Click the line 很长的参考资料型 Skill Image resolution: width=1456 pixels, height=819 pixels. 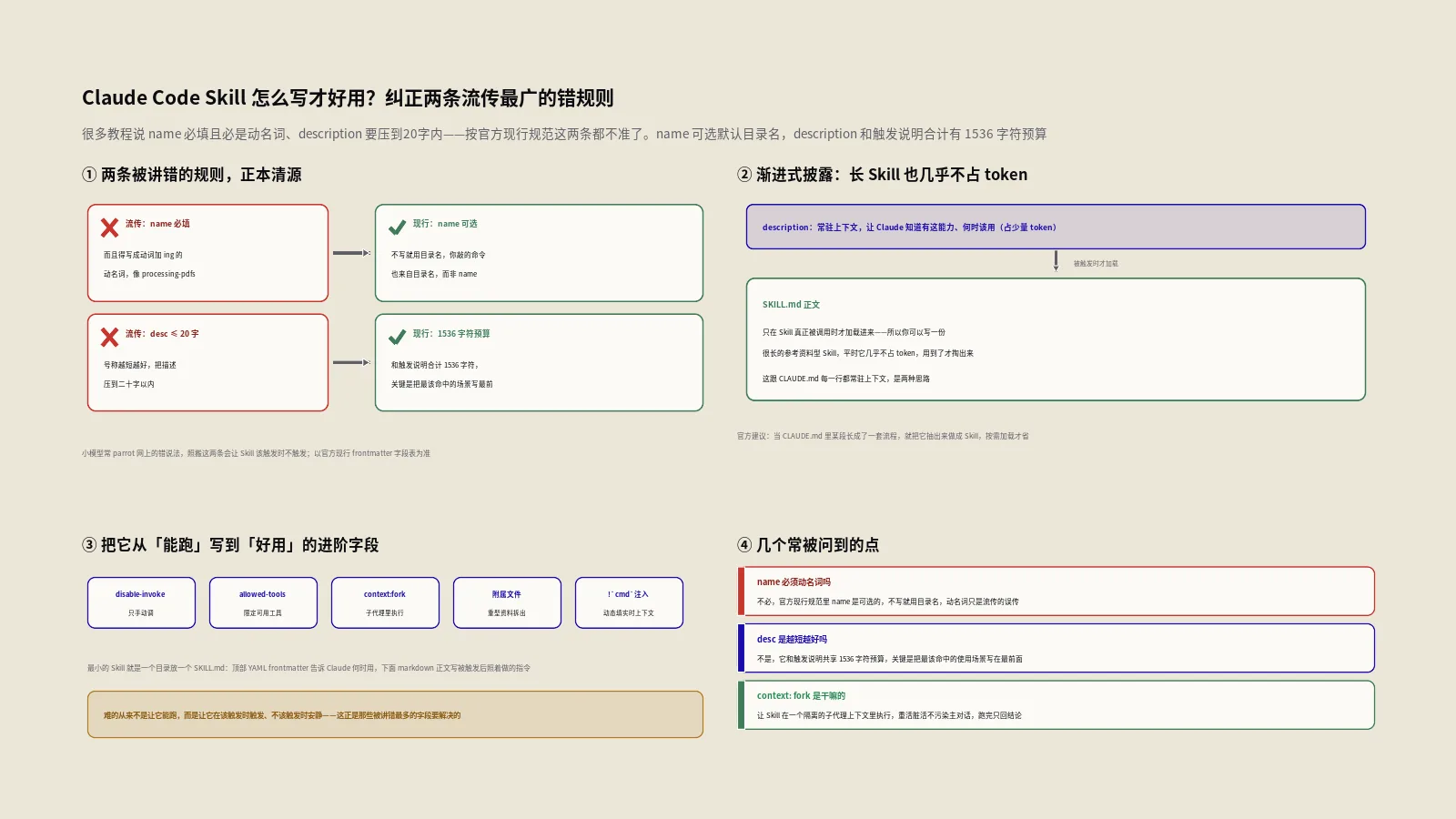(868, 353)
